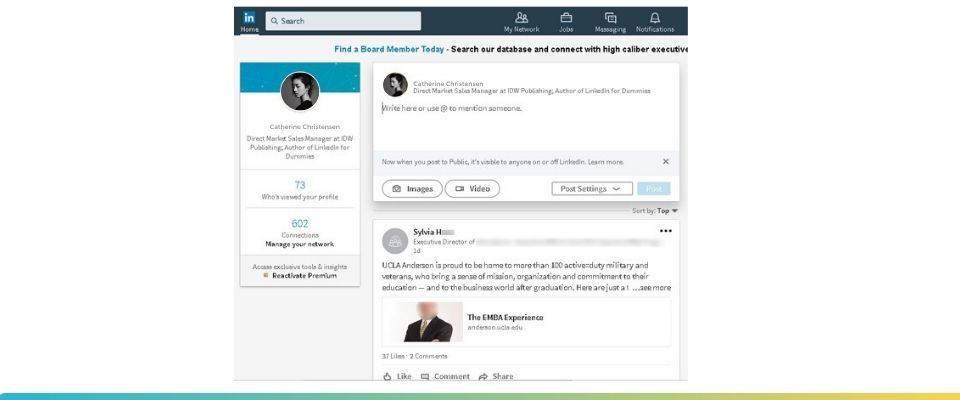View the 37 Likes count
Viewport: 960px width, 400px height.
(394, 356)
